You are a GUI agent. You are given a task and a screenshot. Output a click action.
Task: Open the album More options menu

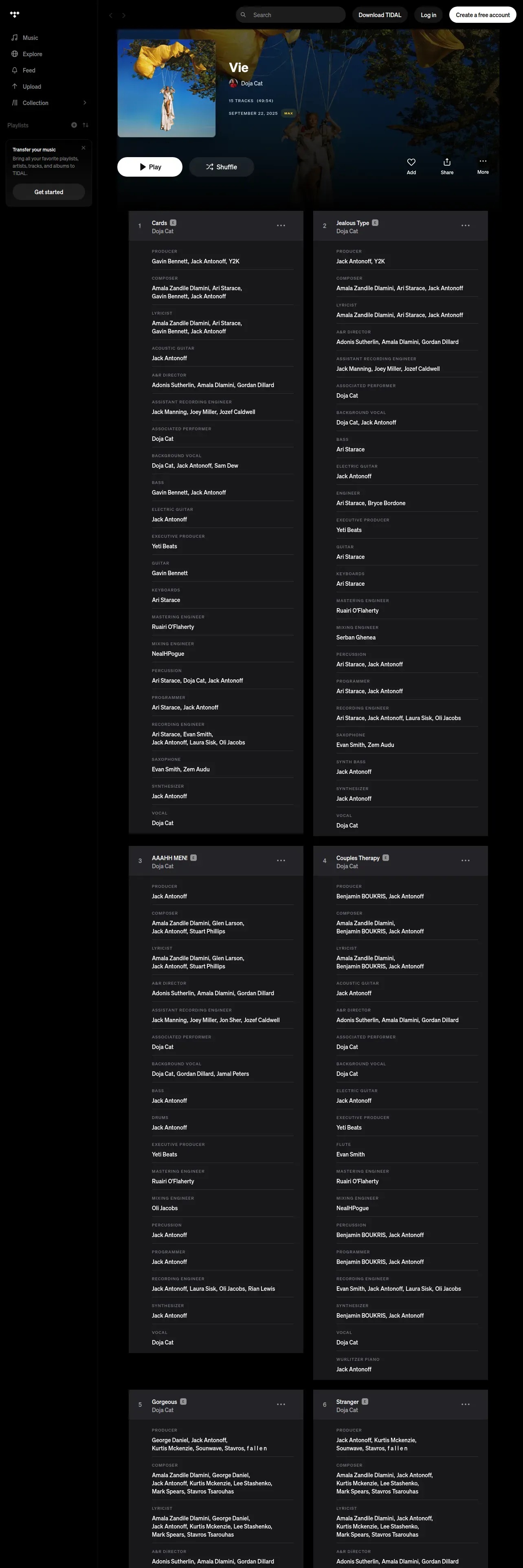pyautogui.click(x=483, y=166)
